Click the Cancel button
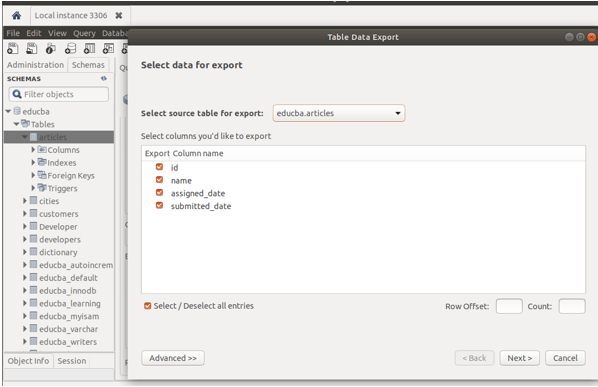This screenshot has height=387, width=598. [565, 358]
